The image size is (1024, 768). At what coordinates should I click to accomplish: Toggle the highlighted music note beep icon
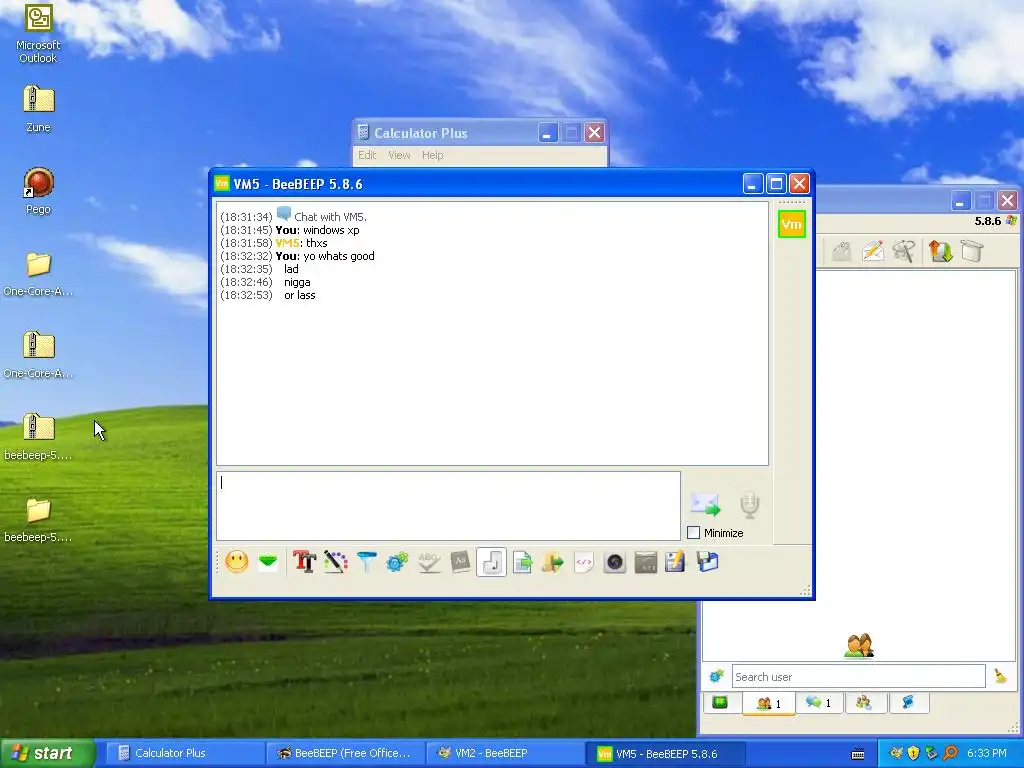[491, 562]
